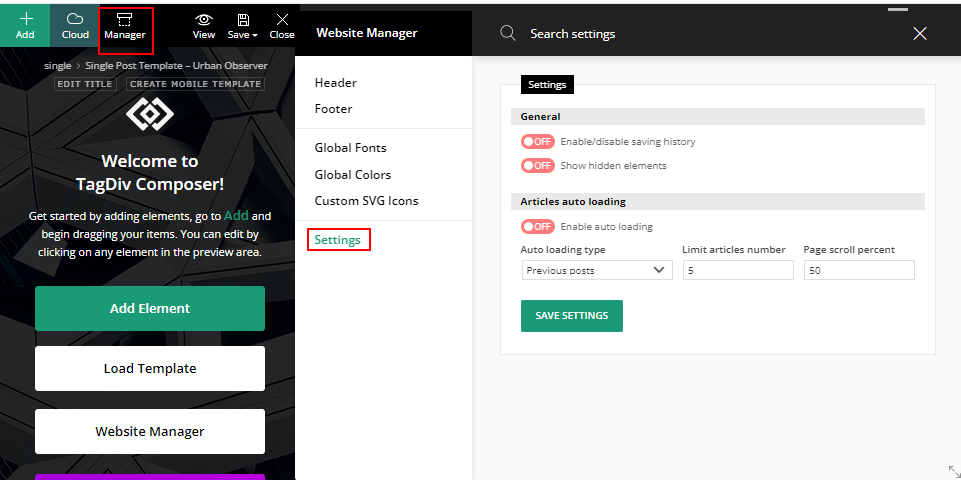Open Global Colors section
The width and height of the screenshot is (961, 480).
[x=352, y=175]
